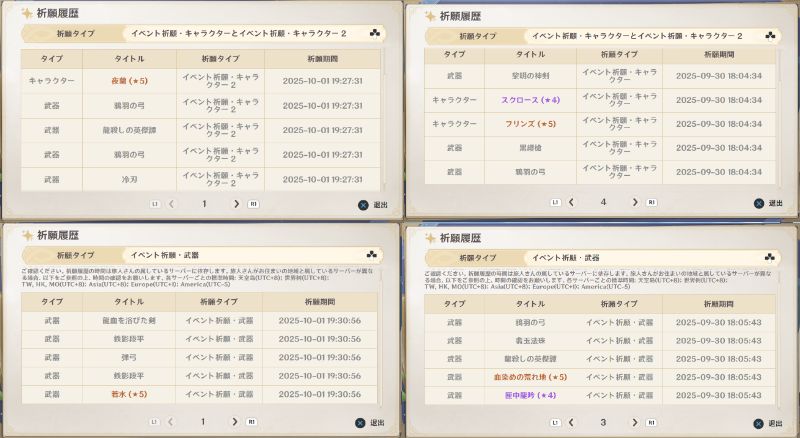Click timestamp in 若水 (★5) row
The width and height of the screenshot is (800, 438).
coord(320,394)
